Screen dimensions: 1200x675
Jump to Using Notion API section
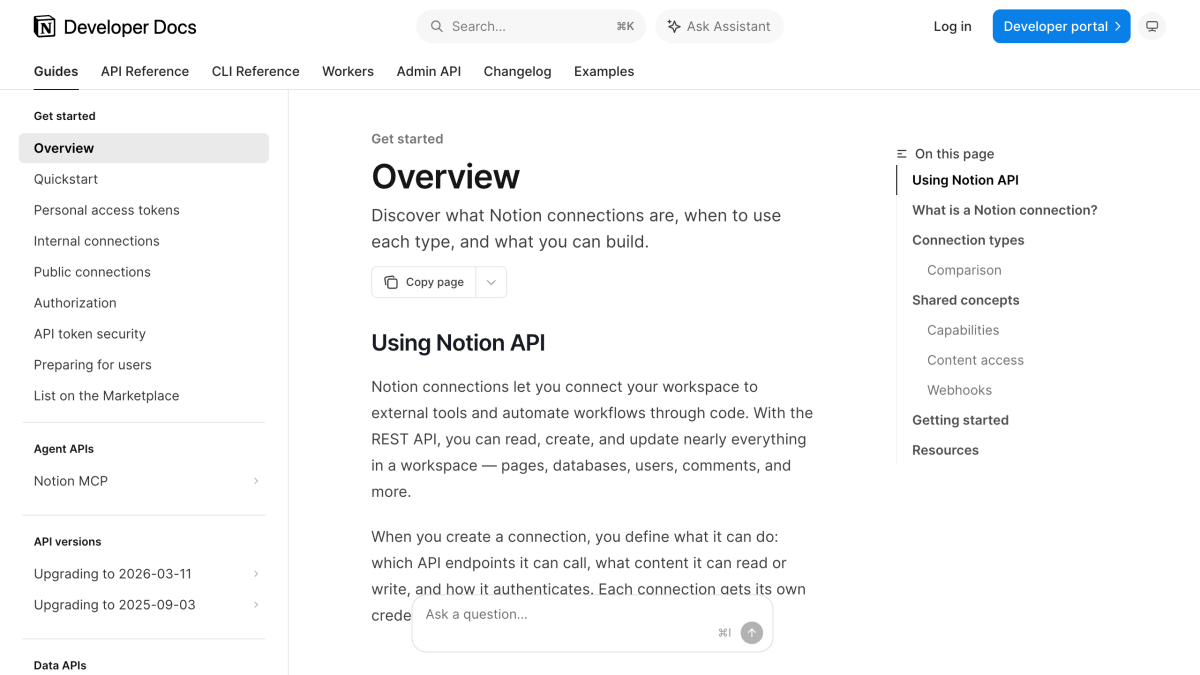tap(965, 180)
